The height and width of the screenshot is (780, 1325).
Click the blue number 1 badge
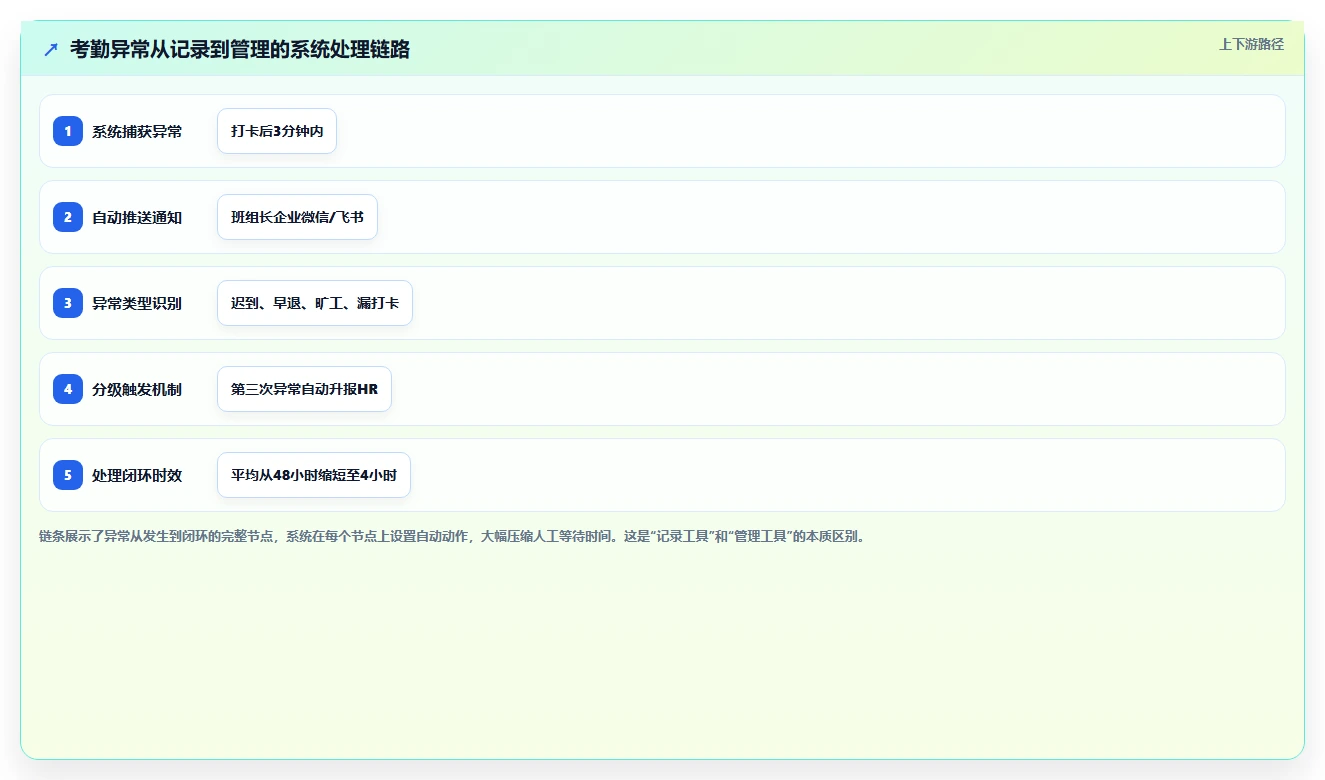(x=68, y=131)
